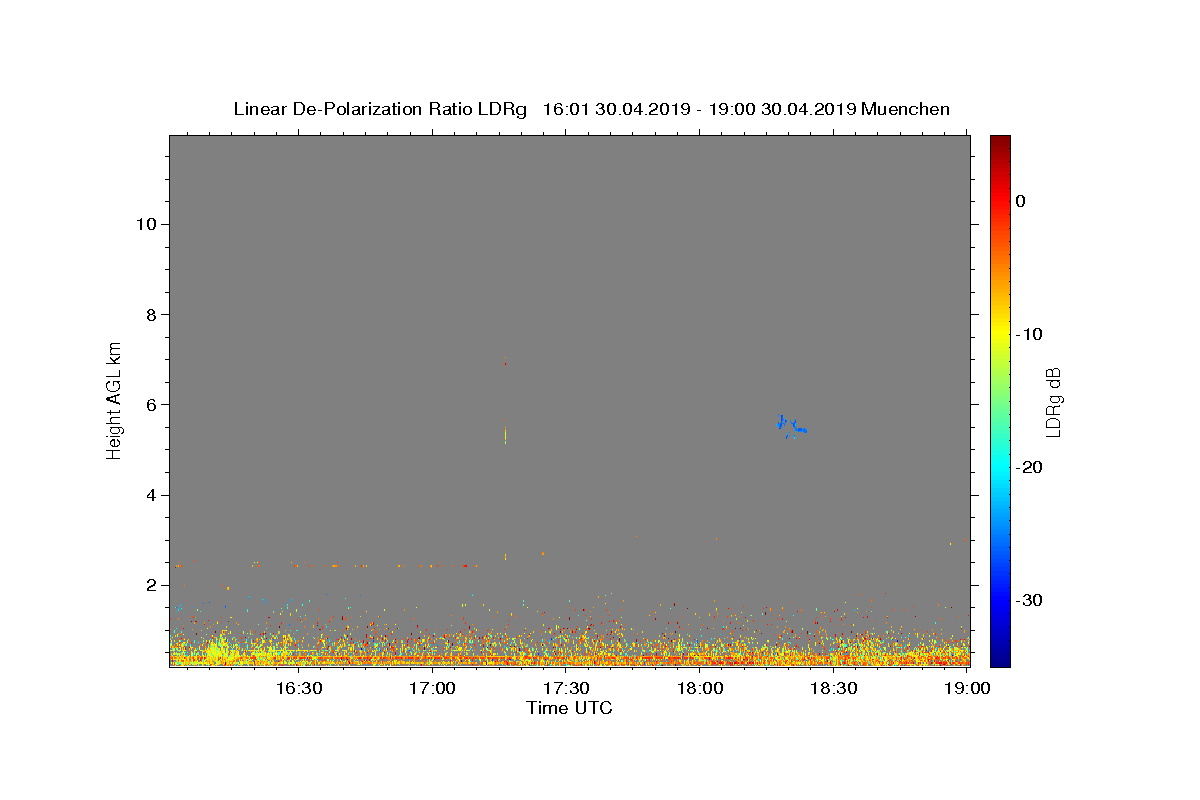Click the blue cloud echo near 5.5 km
This screenshot has width=1200, height=800.
coord(790,425)
